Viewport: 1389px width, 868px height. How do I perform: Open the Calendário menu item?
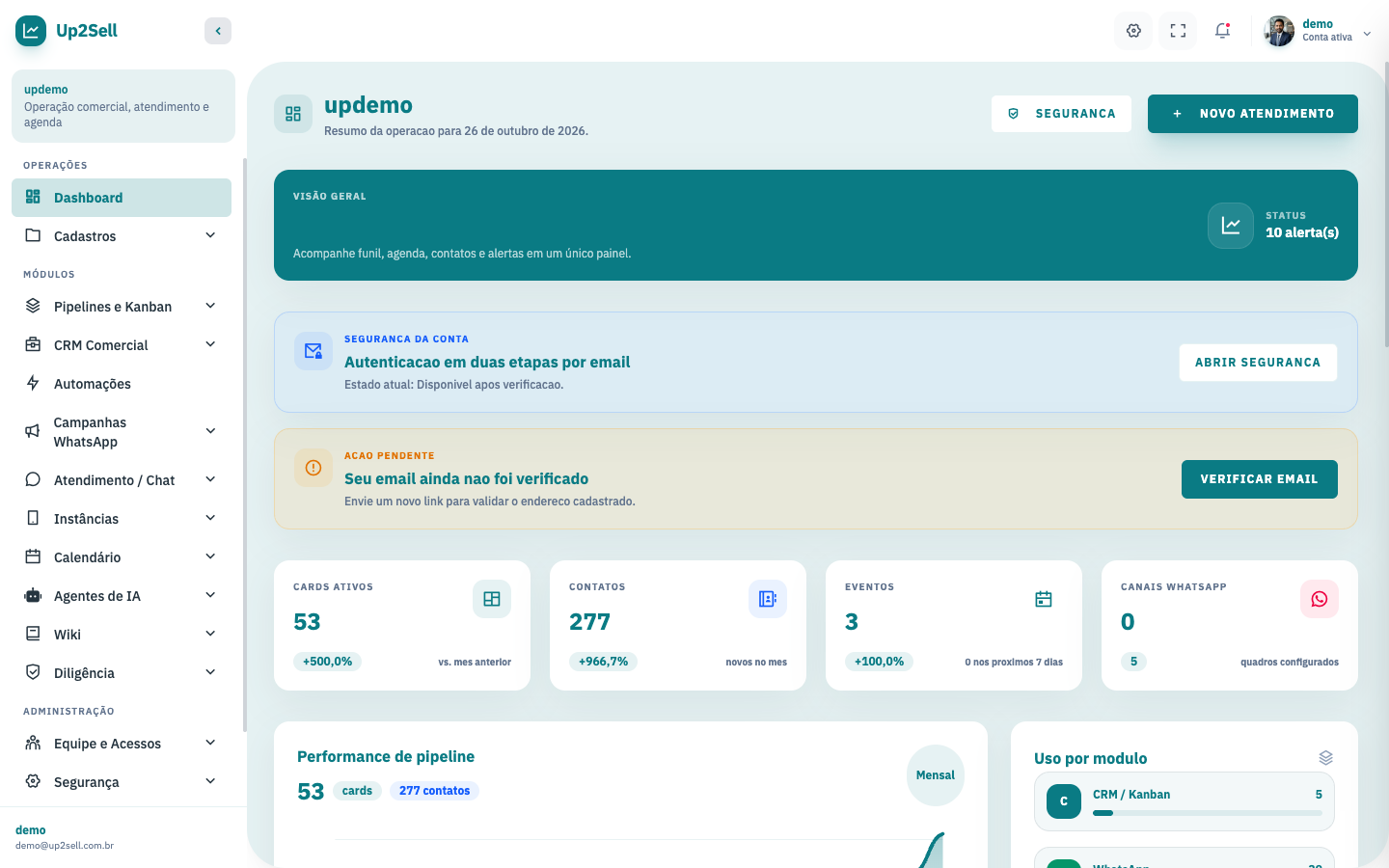(122, 557)
